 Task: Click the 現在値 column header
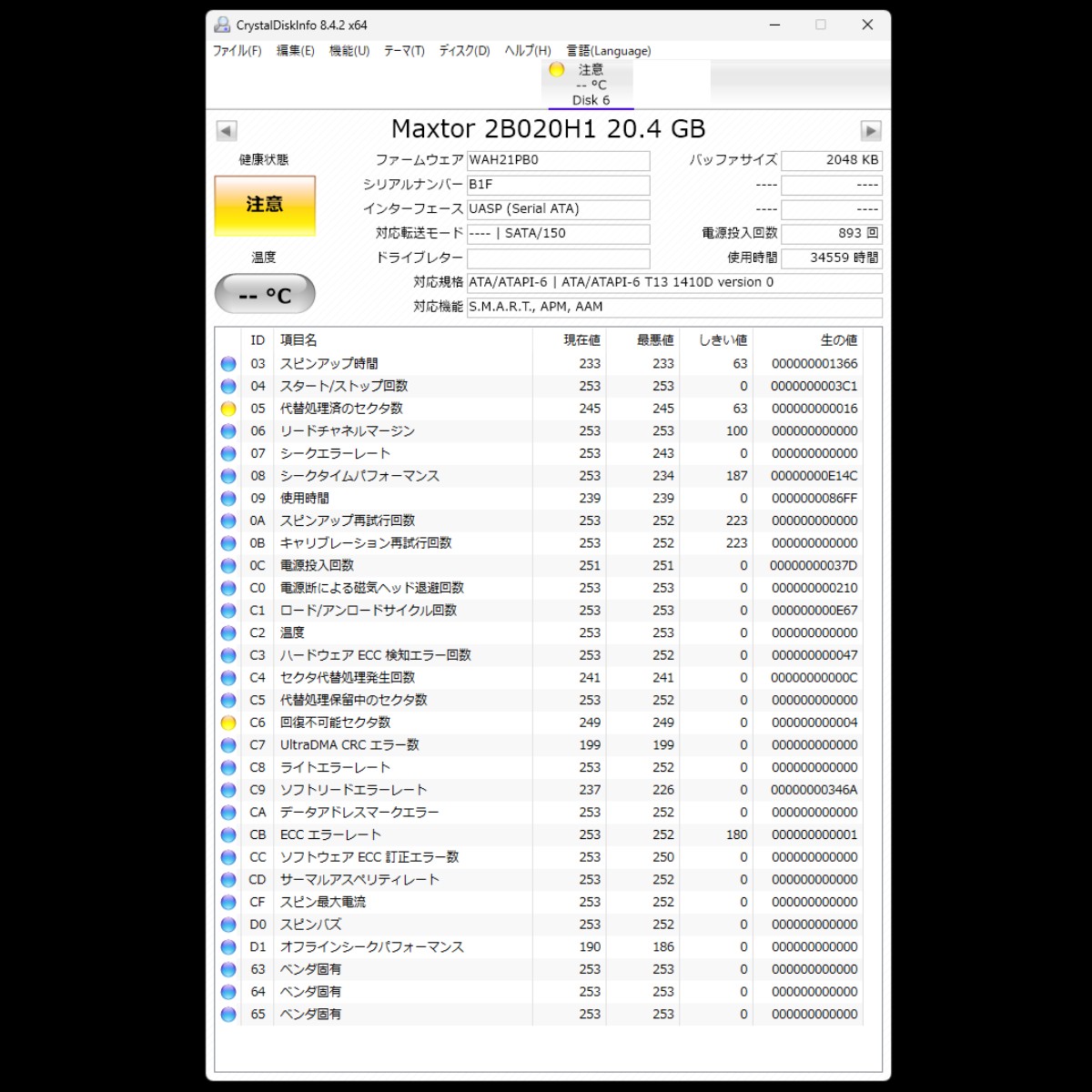pos(582,340)
